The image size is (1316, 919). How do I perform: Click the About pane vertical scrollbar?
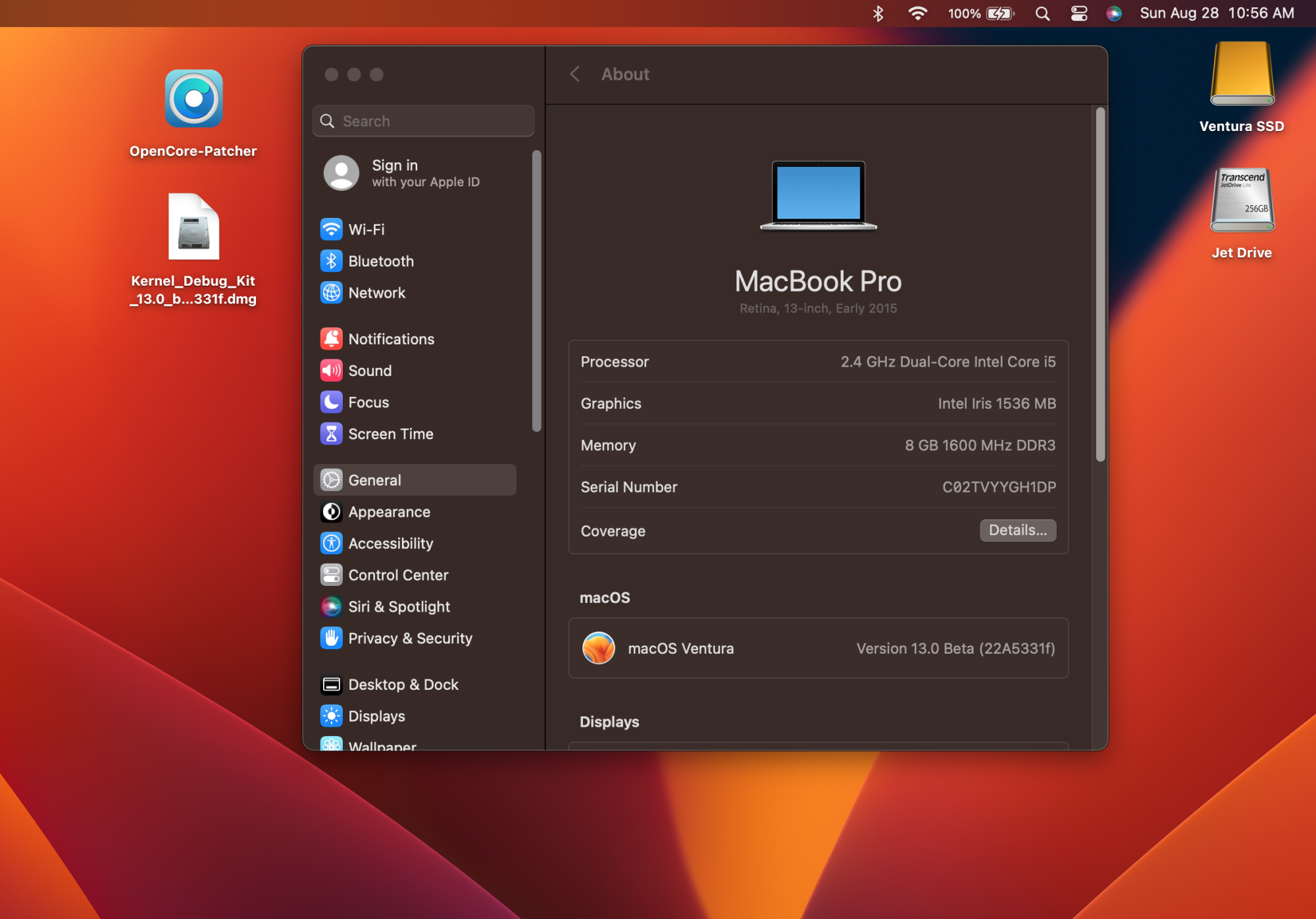1100,284
